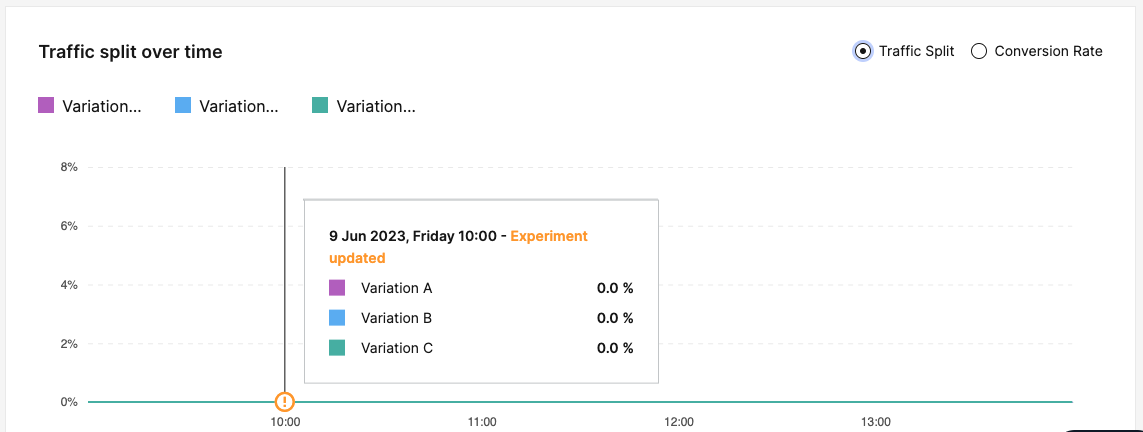Click the 13:00 x-axis label
Screen dimensions: 1143x432
coord(875,421)
